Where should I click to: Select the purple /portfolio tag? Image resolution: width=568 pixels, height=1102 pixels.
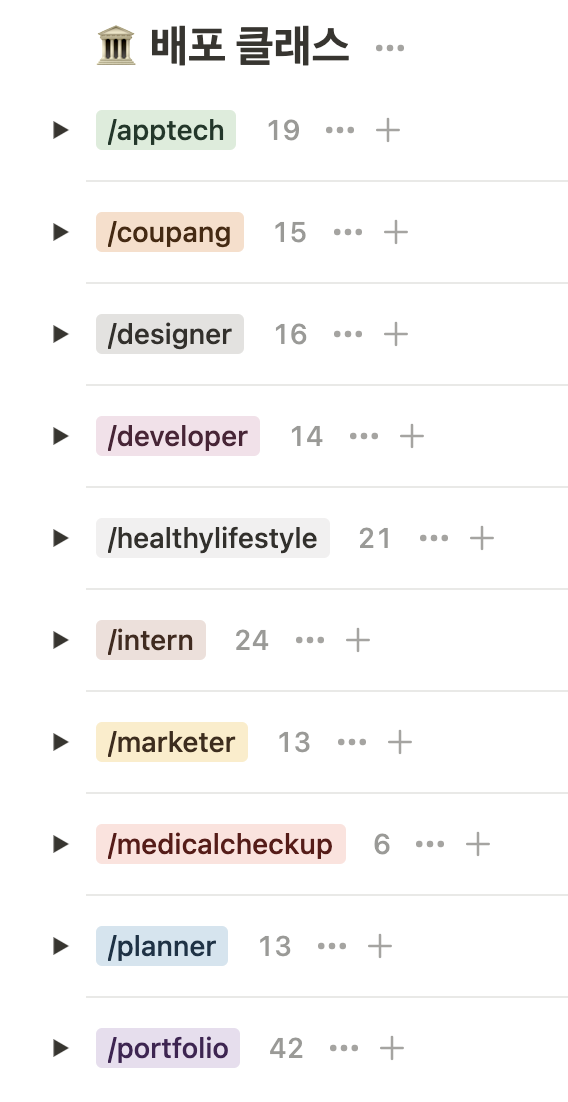pyautogui.click(x=168, y=1049)
